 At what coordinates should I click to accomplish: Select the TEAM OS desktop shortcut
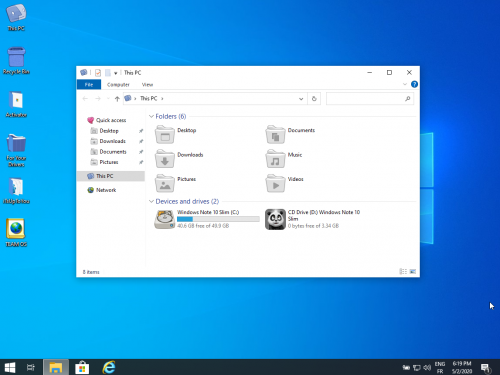point(16,233)
